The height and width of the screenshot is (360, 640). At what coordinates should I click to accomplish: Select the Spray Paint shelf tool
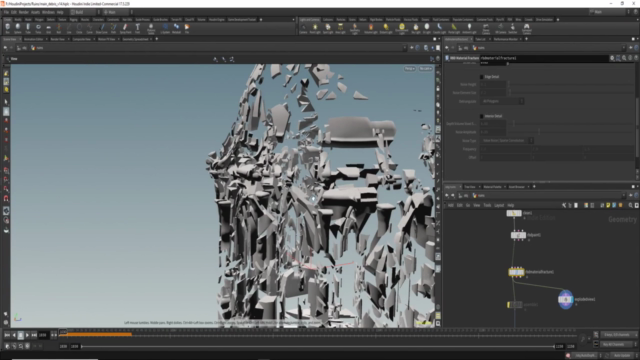(125, 28)
